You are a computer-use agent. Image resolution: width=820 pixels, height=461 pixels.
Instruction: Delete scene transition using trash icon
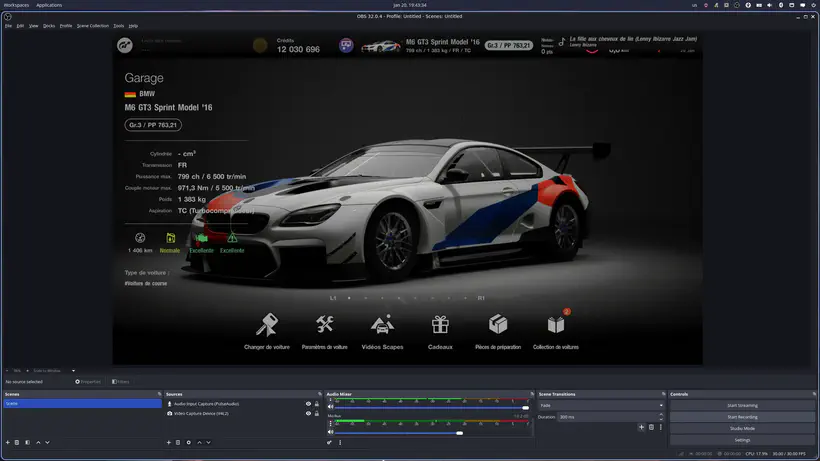pyautogui.click(x=651, y=427)
